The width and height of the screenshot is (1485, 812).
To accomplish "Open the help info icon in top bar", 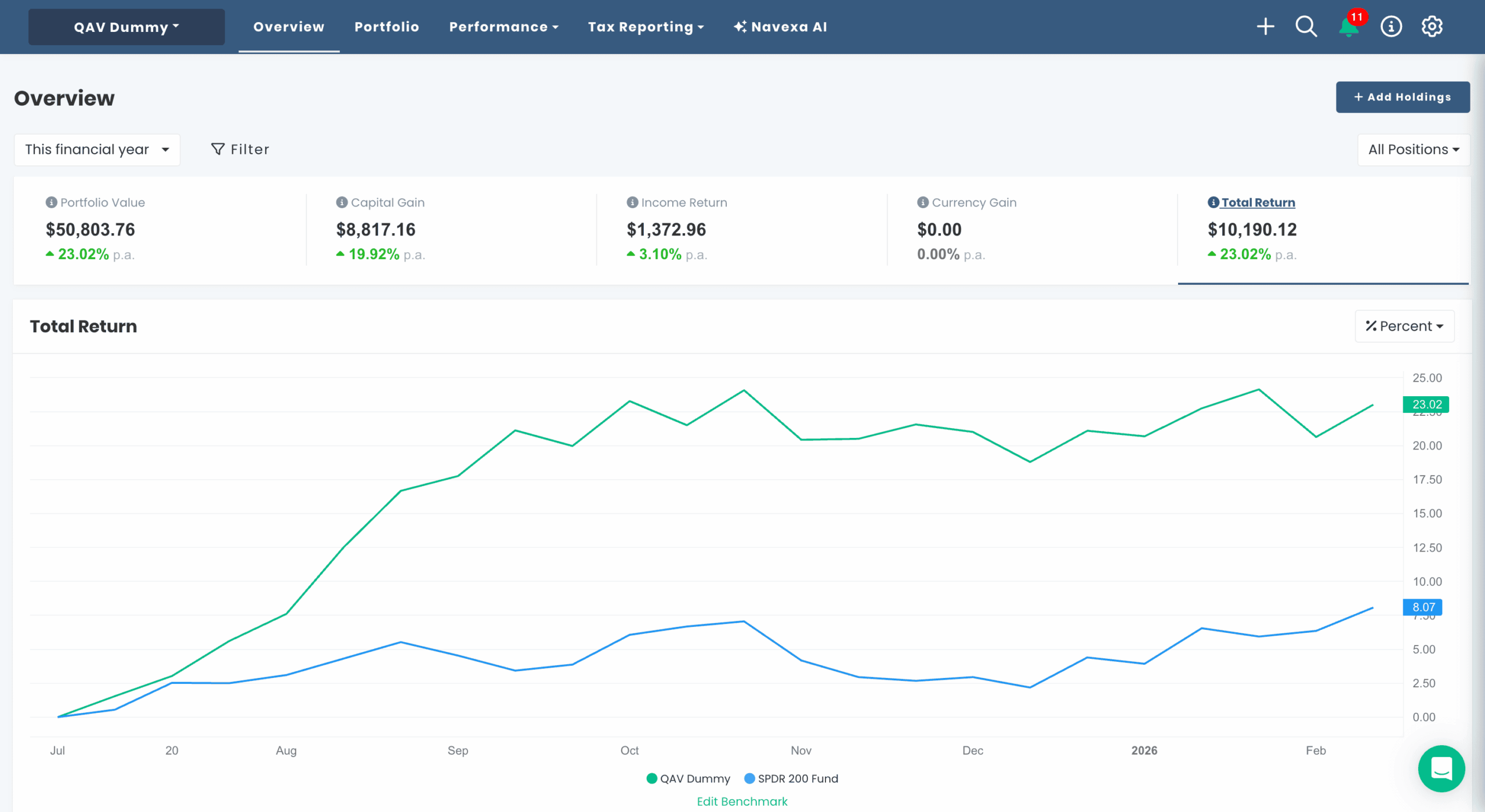I will tap(1390, 27).
